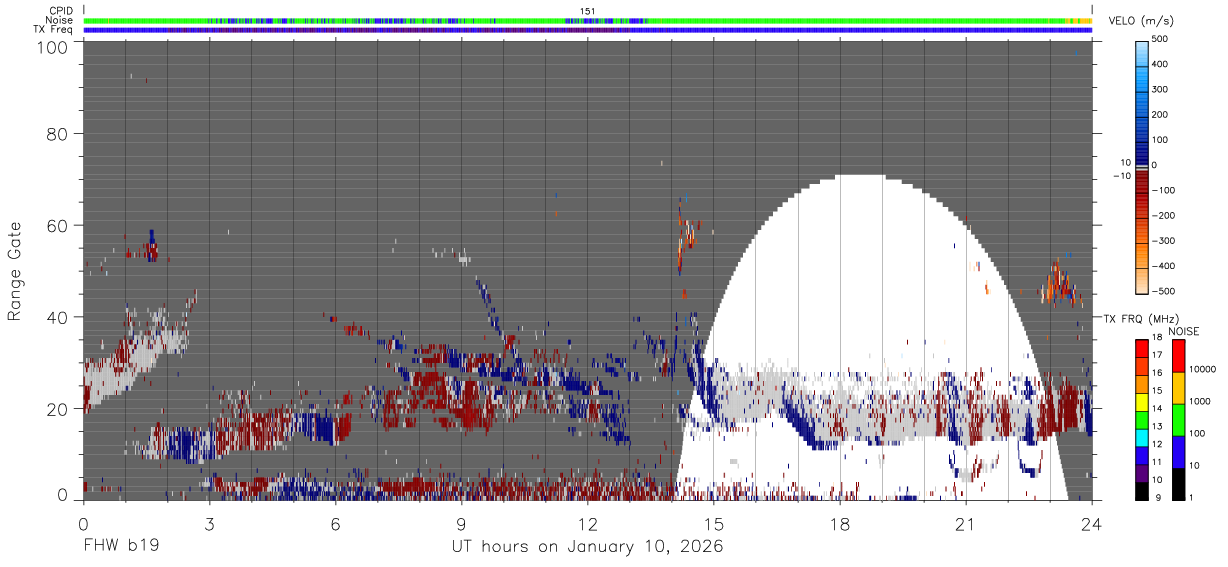Click noise legend label 100
Screen dimensions: 1228x567
point(1197,433)
